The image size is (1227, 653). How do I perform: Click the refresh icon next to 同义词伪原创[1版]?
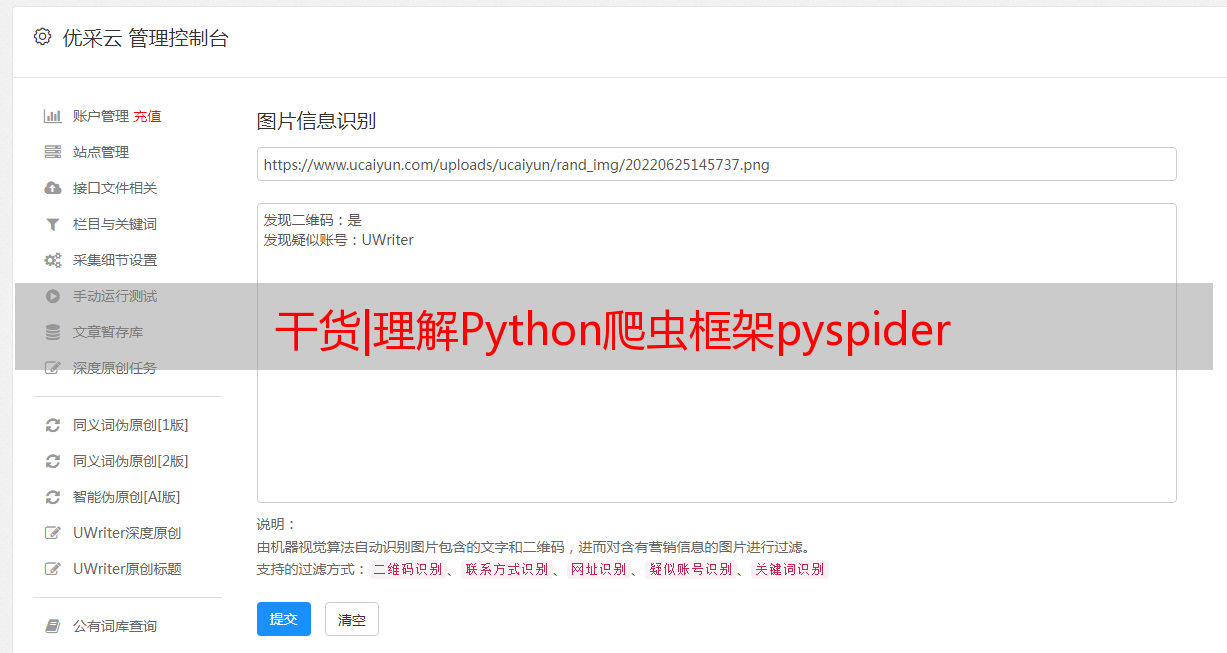click(x=53, y=425)
